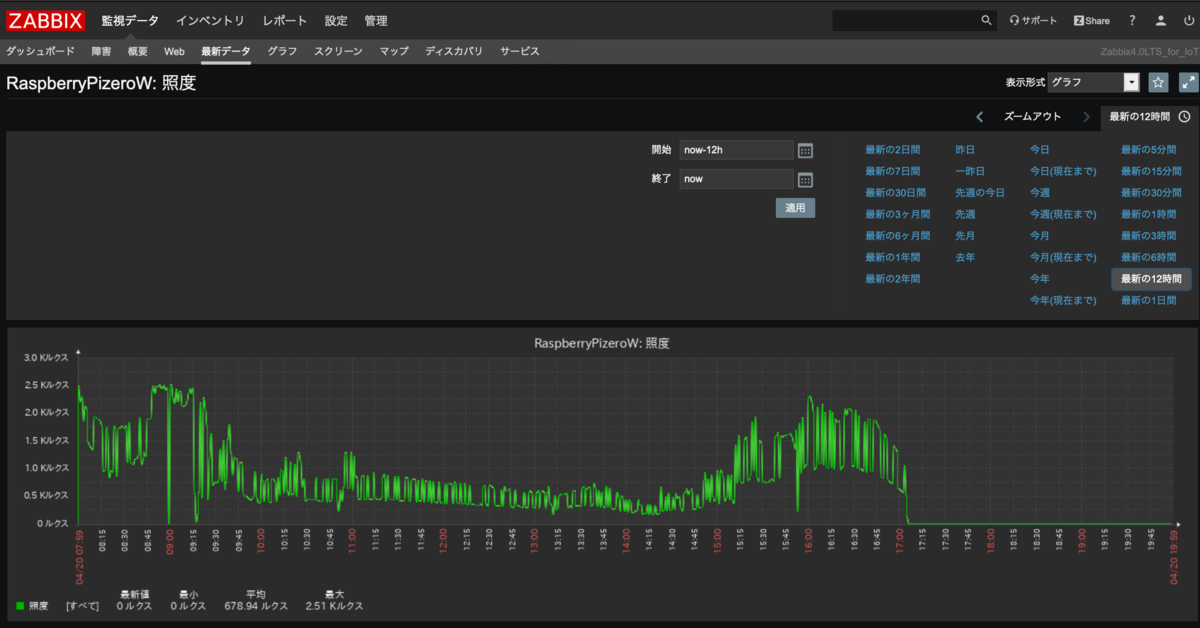The image size is (1200, 628).
Task: Select 一昨日 time range
Action: 970,171
